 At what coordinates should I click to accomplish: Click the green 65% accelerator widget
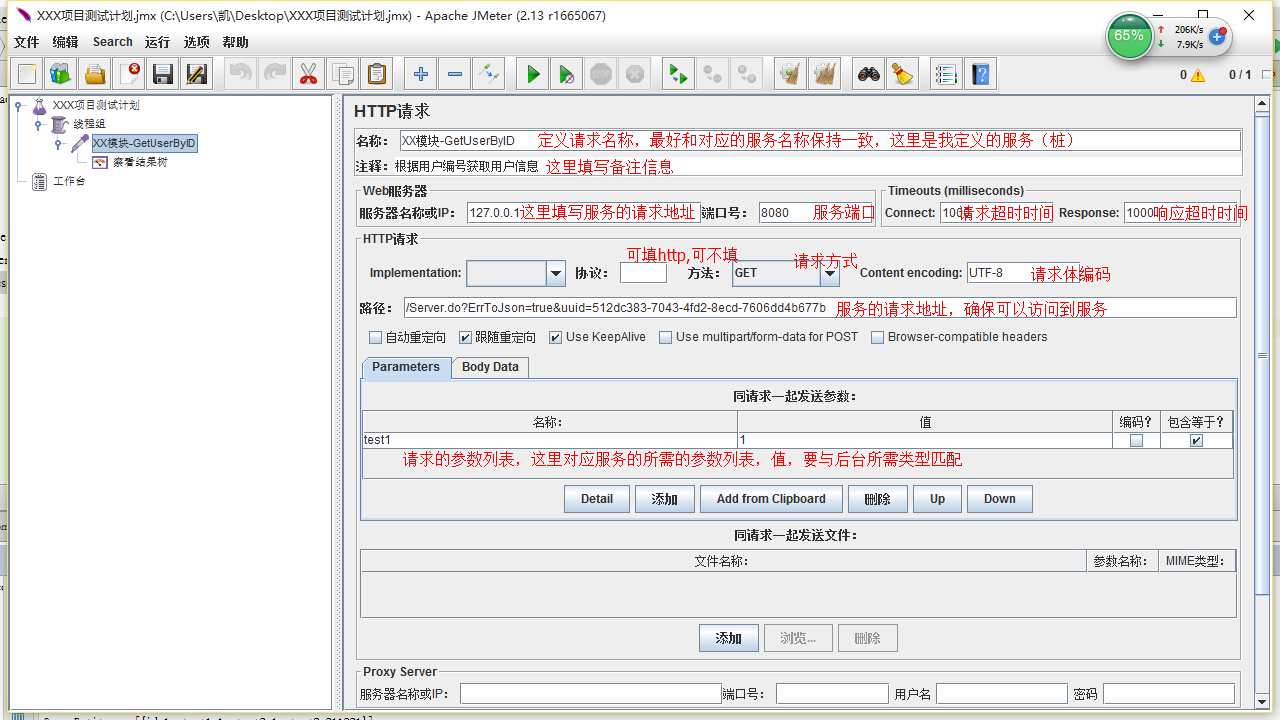1129,36
